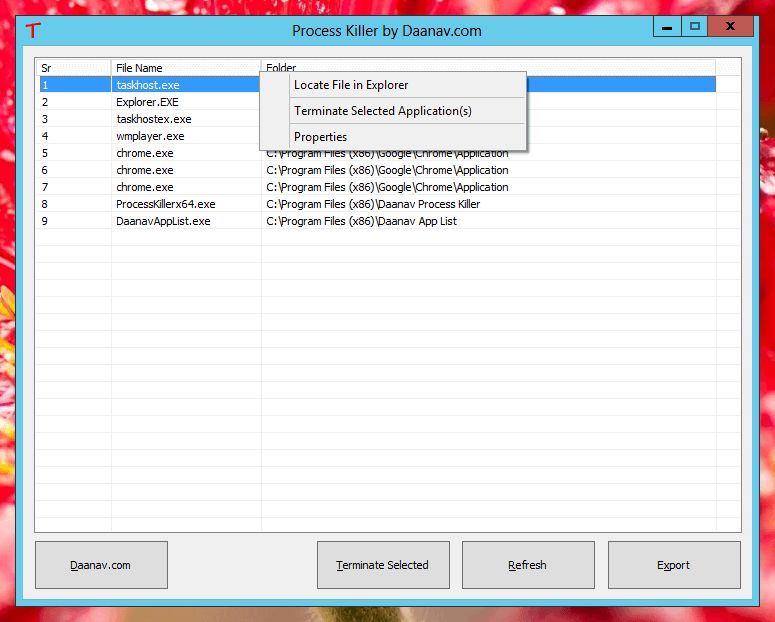The height and width of the screenshot is (622, 775).
Task: Select the taskhostex.exe row
Action: point(153,119)
